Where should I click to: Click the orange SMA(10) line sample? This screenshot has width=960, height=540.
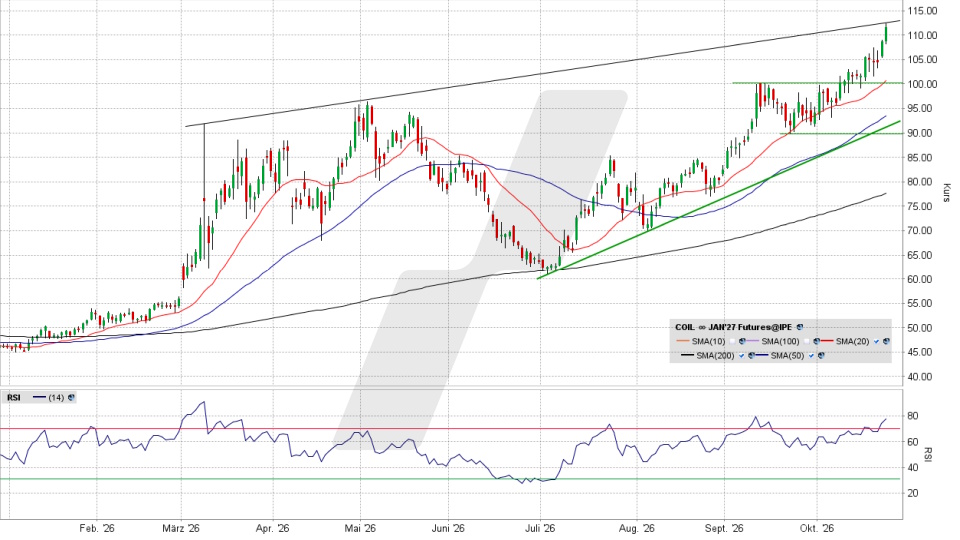pos(683,341)
